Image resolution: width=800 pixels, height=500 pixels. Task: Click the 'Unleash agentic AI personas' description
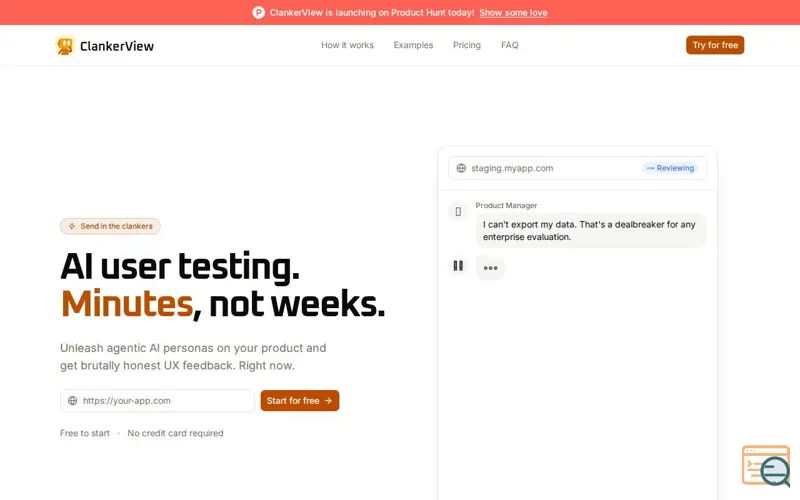coord(193,357)
